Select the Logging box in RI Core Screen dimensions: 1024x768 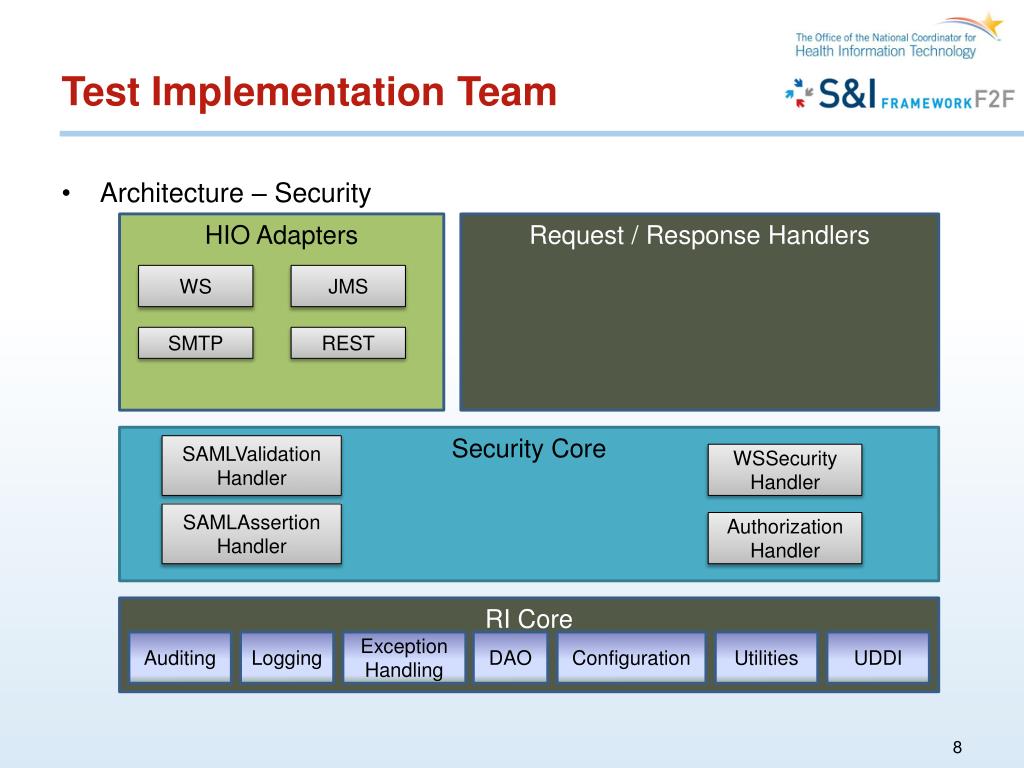pos(287,658)
